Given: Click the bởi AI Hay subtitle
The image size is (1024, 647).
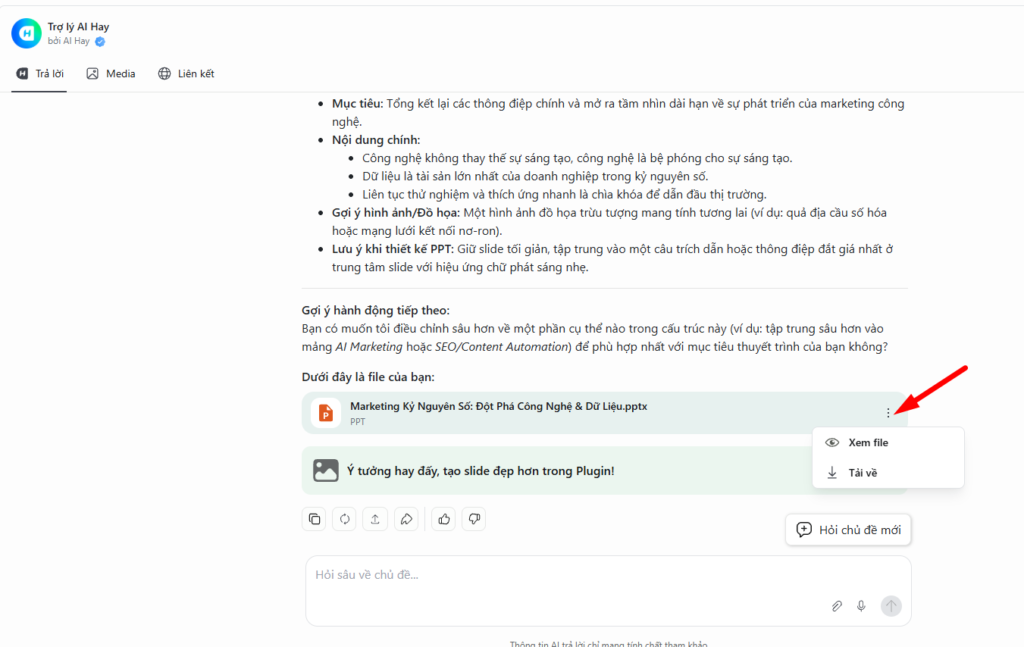Looking at the screenshot, I should [x=69, y=41].
